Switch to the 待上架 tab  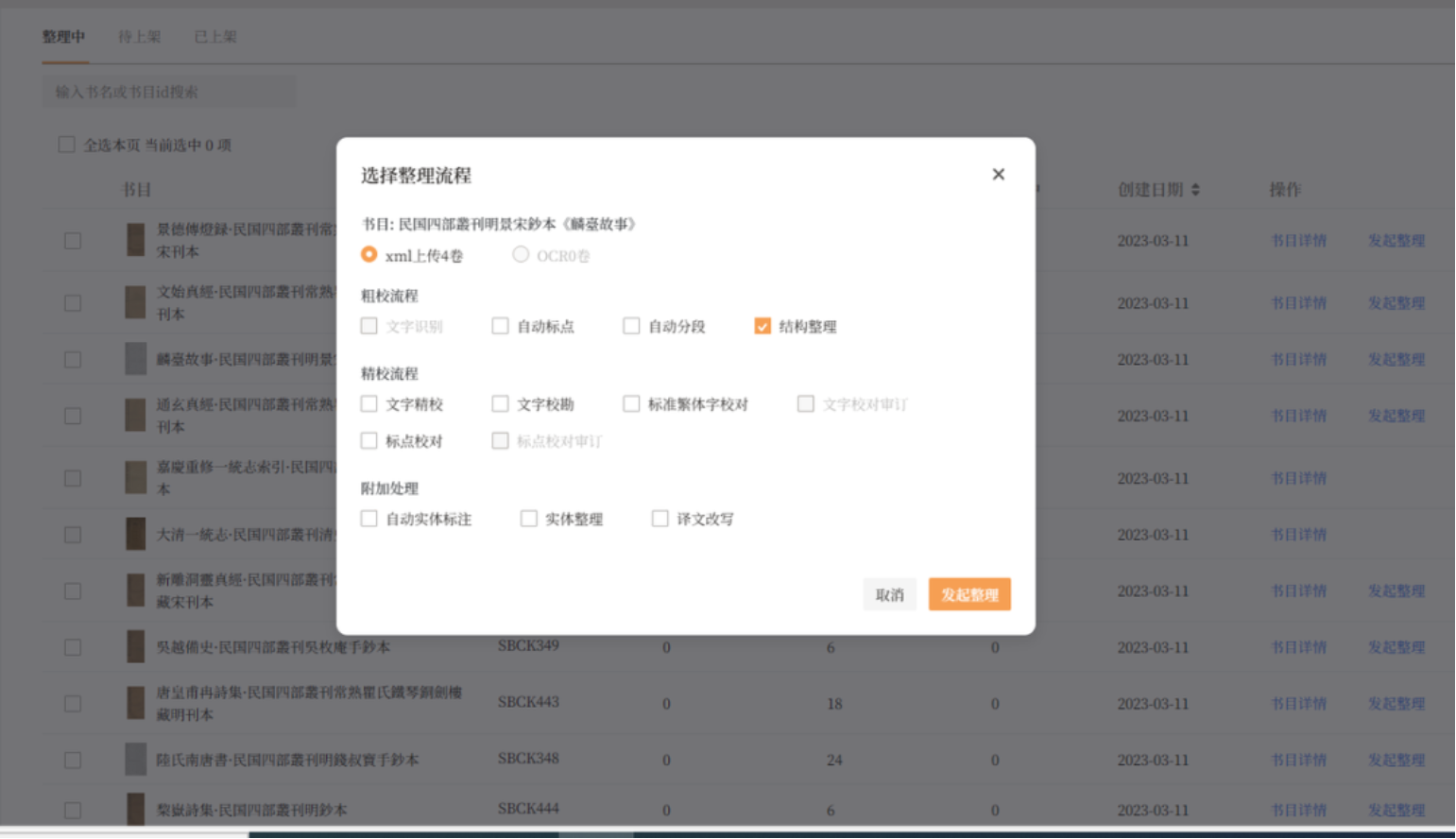[139, 37]
